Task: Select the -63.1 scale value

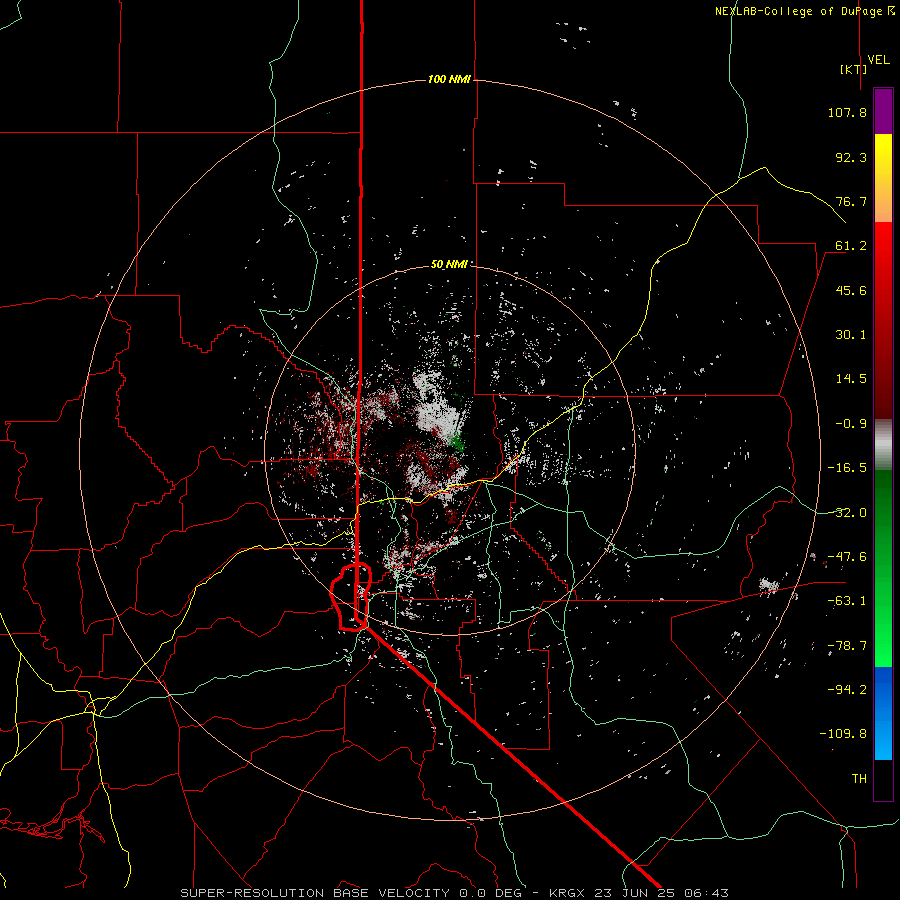Action: (847, 601)
